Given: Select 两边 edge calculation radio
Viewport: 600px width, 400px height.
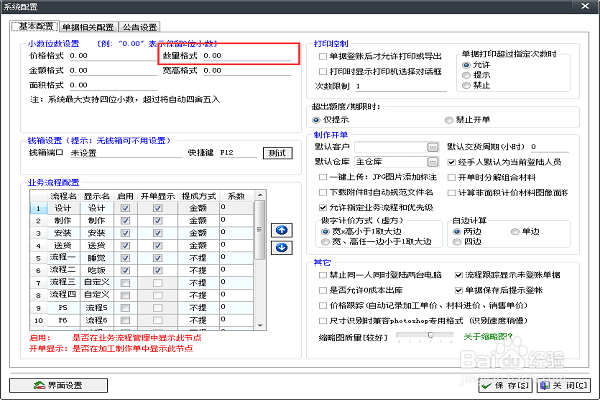Looking at the screenshot, I should coord(457,232).
